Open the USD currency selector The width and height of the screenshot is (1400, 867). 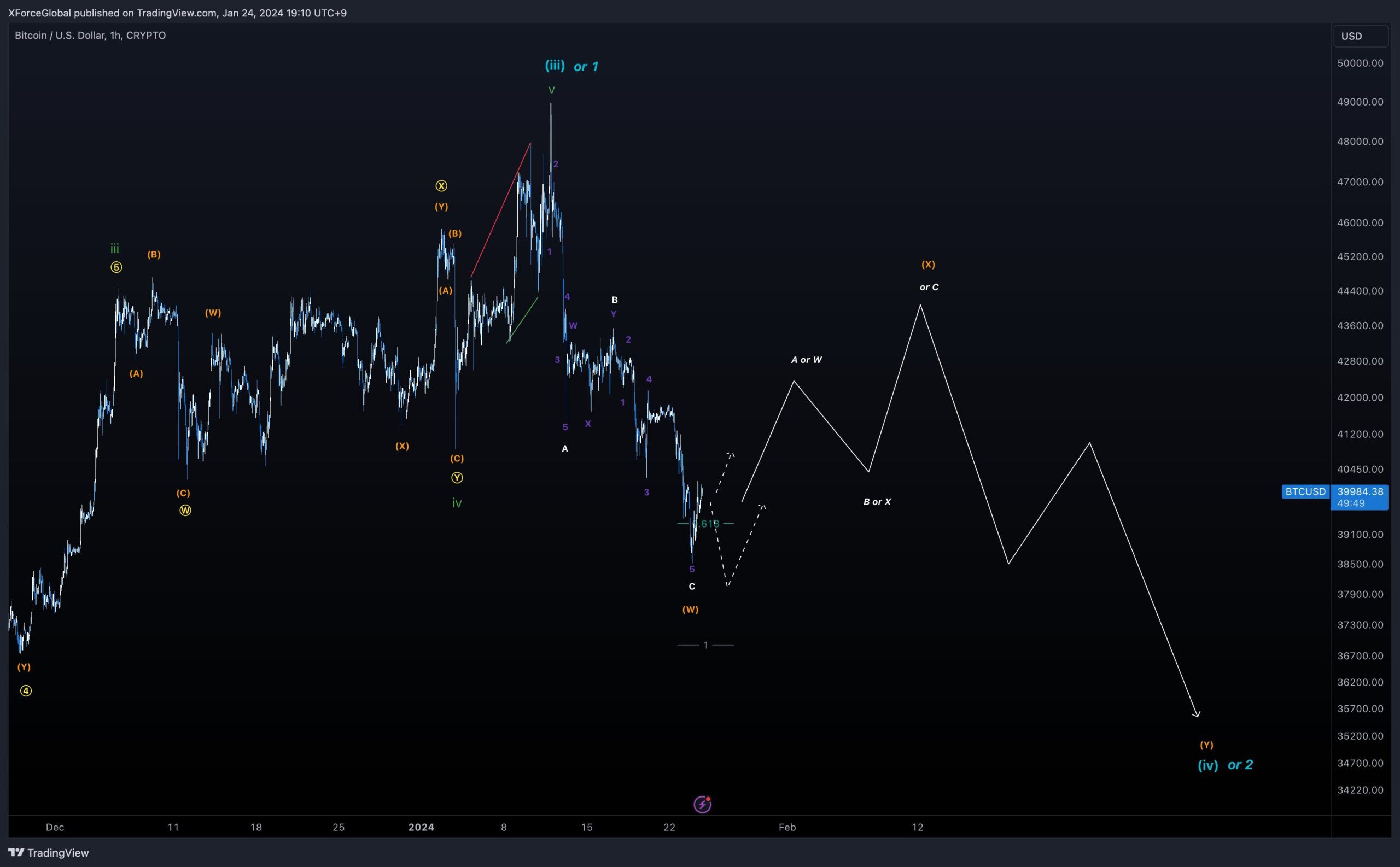(x=1360, y=36)
